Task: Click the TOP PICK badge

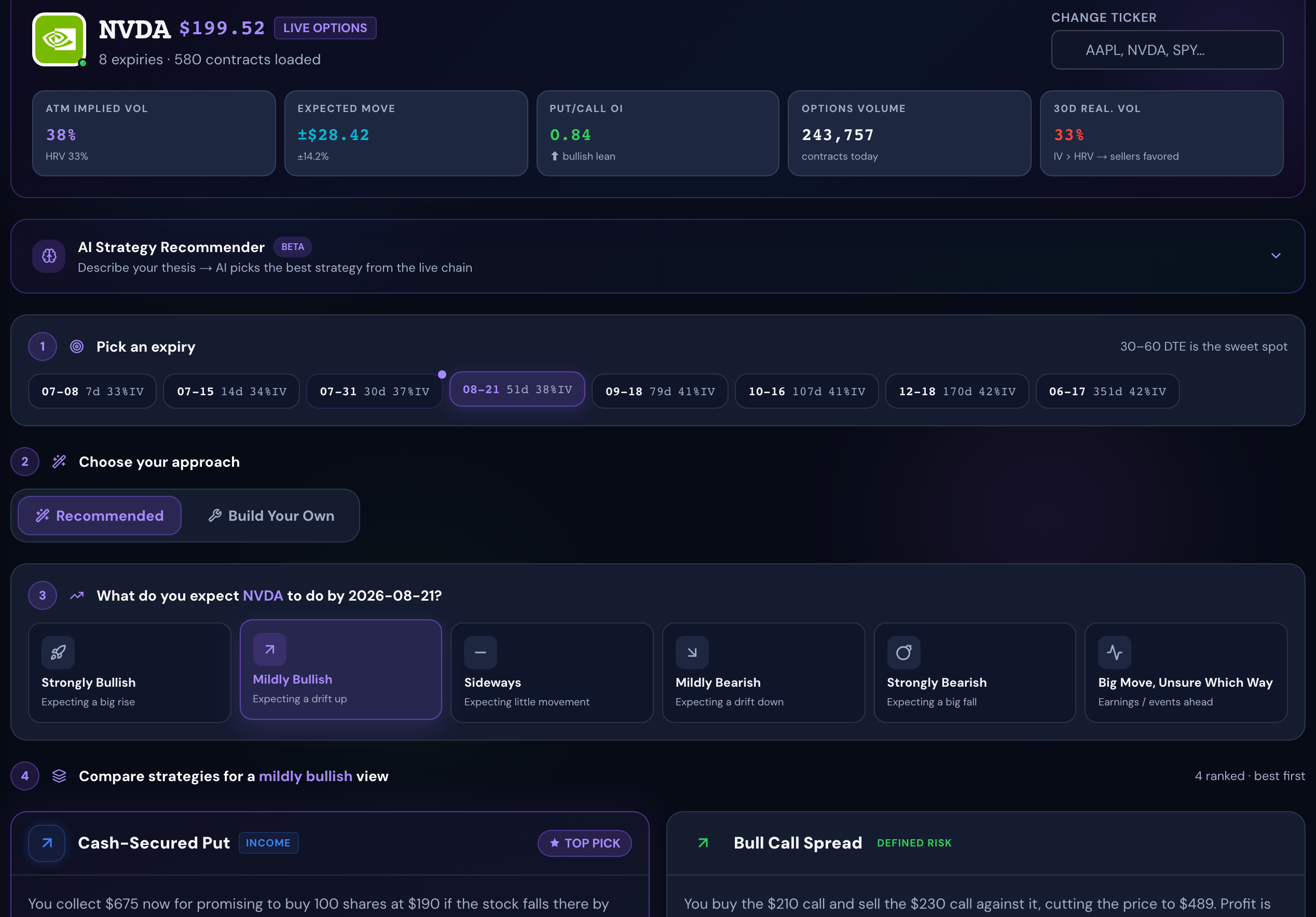Action: point(585,843)
